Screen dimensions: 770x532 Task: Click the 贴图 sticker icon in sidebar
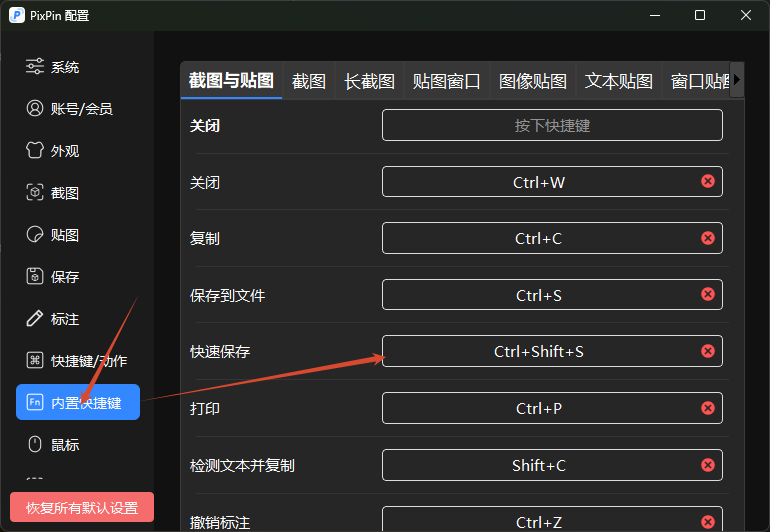35,234
